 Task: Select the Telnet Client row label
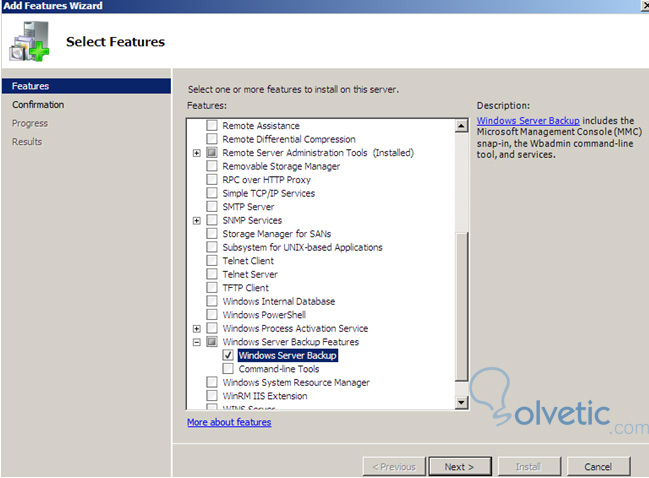pyautogui.click(x=248, y=261)
